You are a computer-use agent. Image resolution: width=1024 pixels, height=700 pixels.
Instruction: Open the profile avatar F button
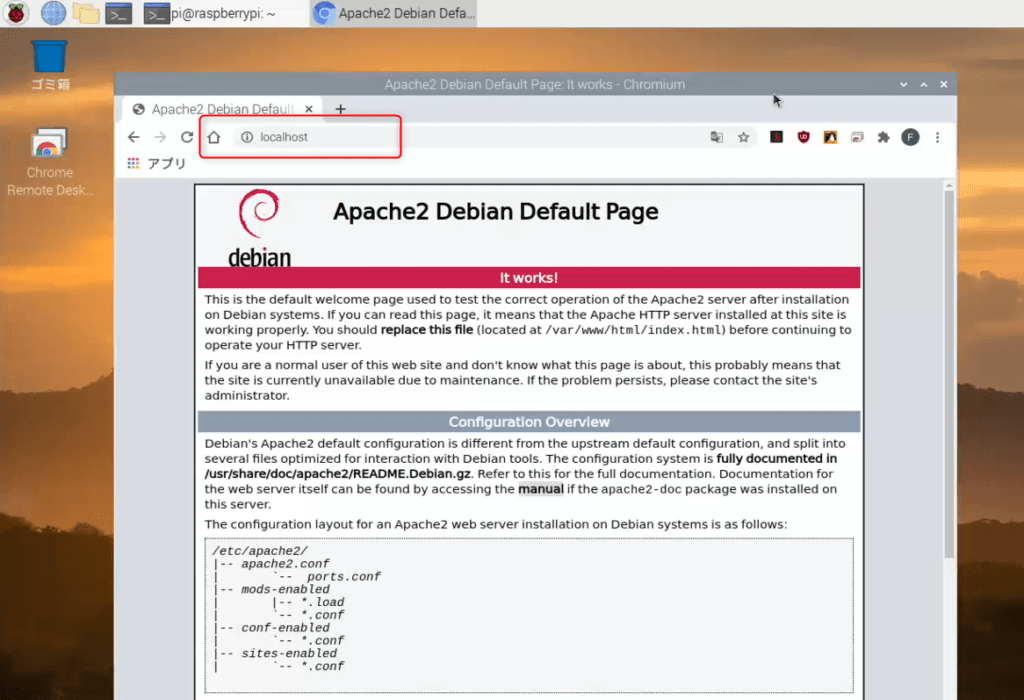tap(910, 137)
